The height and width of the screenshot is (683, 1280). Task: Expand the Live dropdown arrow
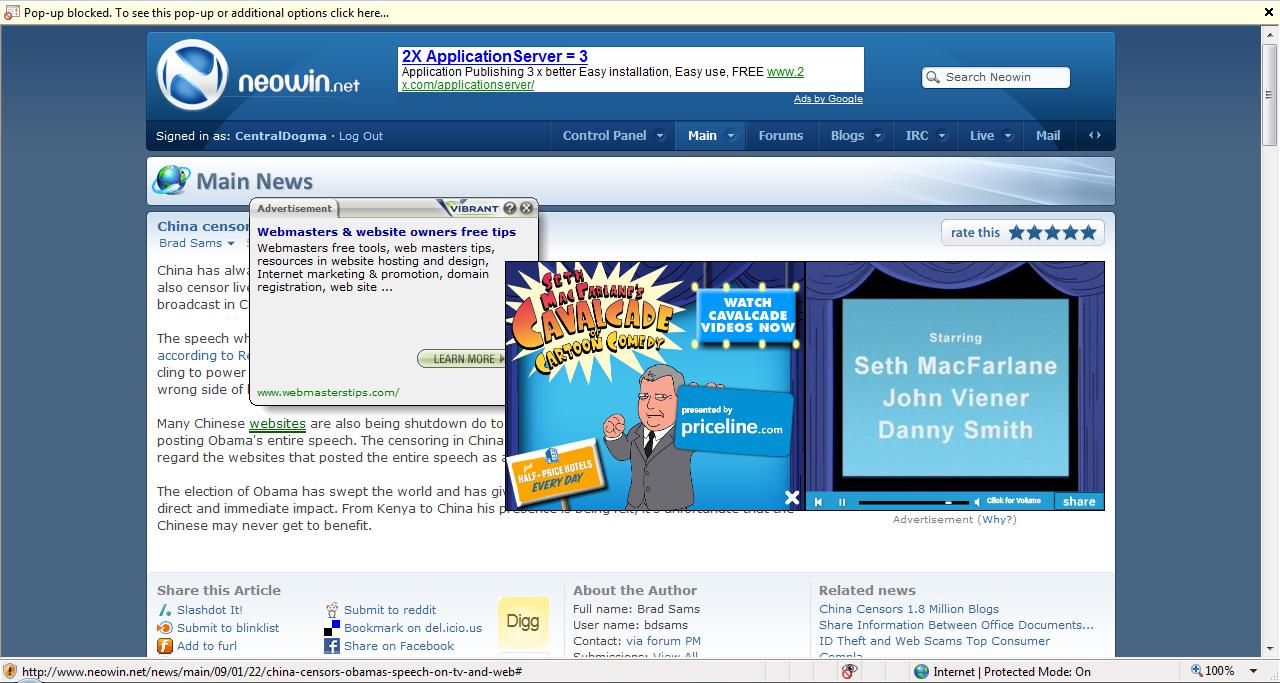[x=1008, y=136]
